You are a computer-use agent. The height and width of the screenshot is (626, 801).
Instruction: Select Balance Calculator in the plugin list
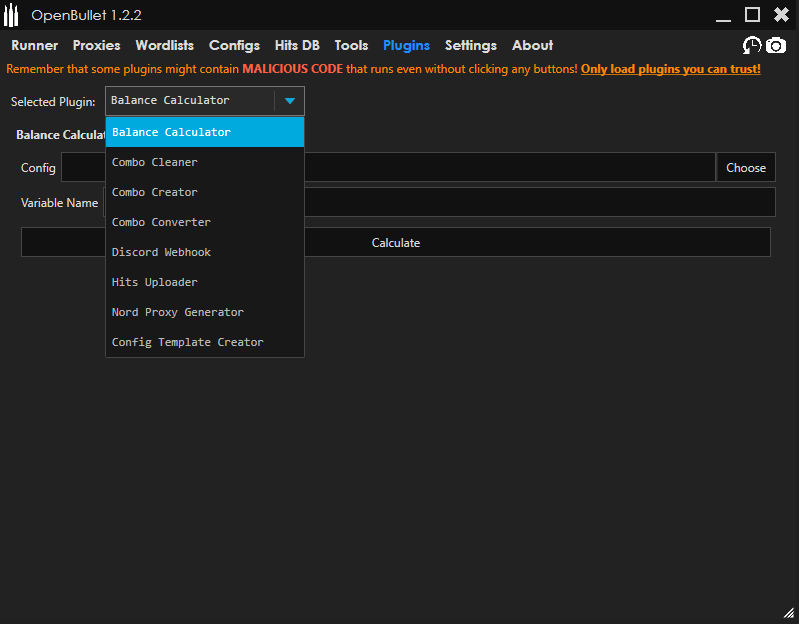(204, 132)
